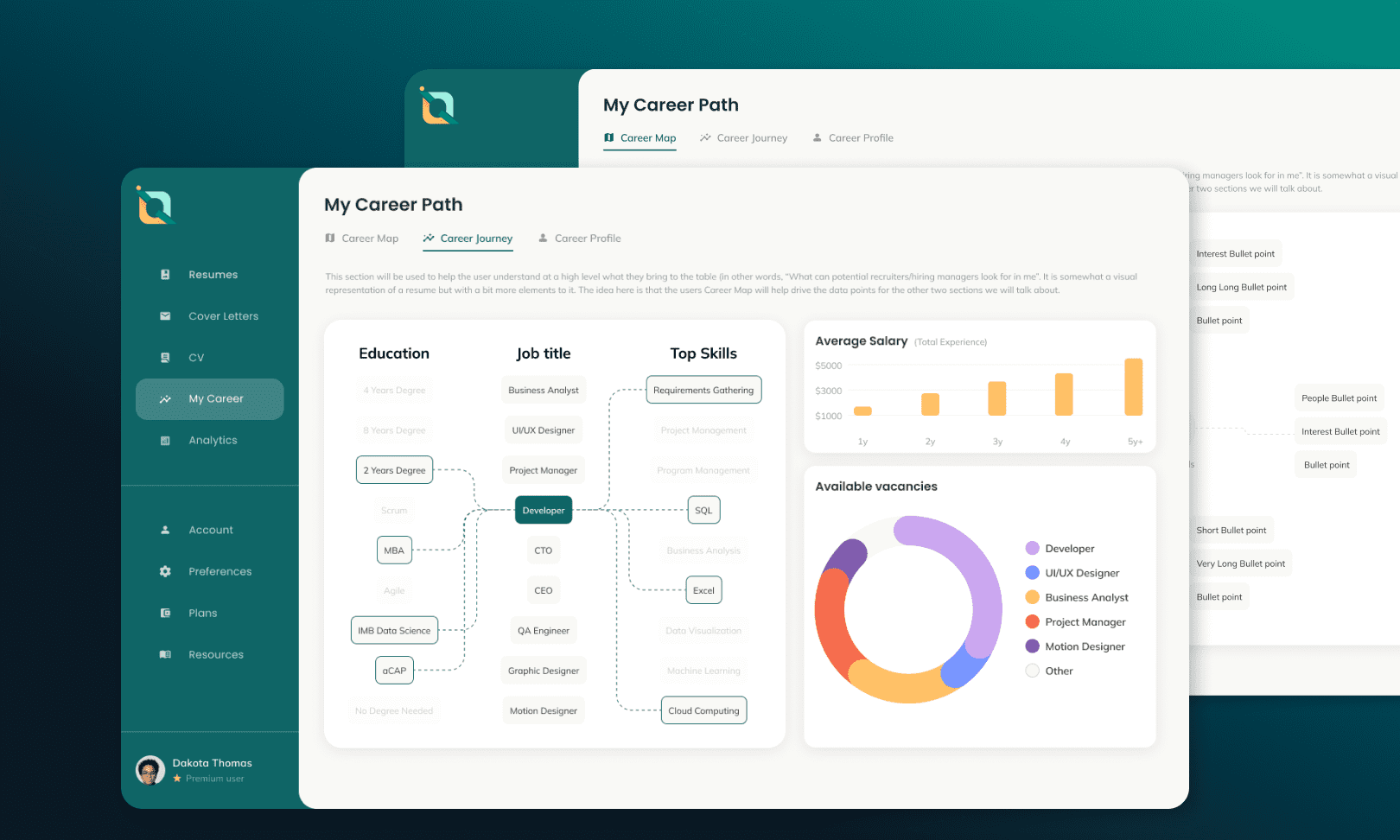Click the Project Management faded skill

coord(703,430)
